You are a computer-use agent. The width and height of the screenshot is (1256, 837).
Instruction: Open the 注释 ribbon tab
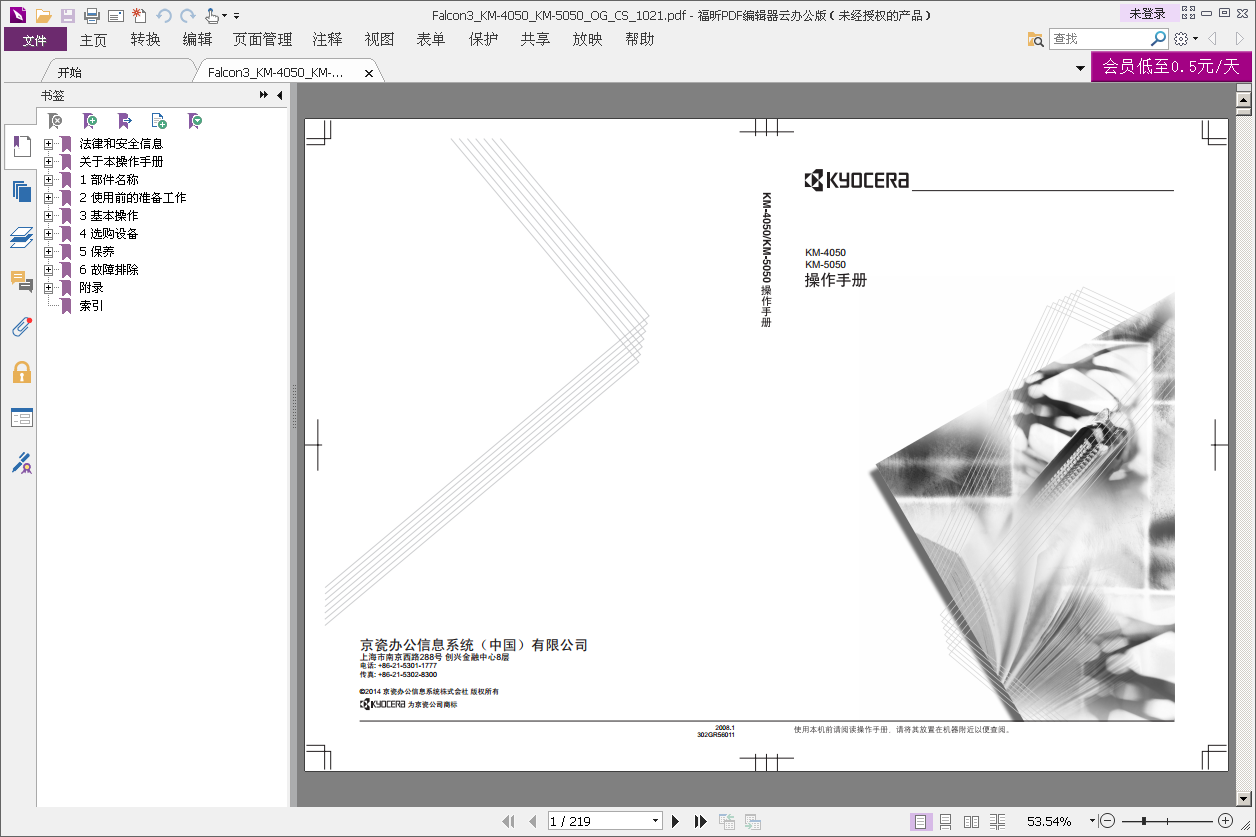(x=327, y=39)
